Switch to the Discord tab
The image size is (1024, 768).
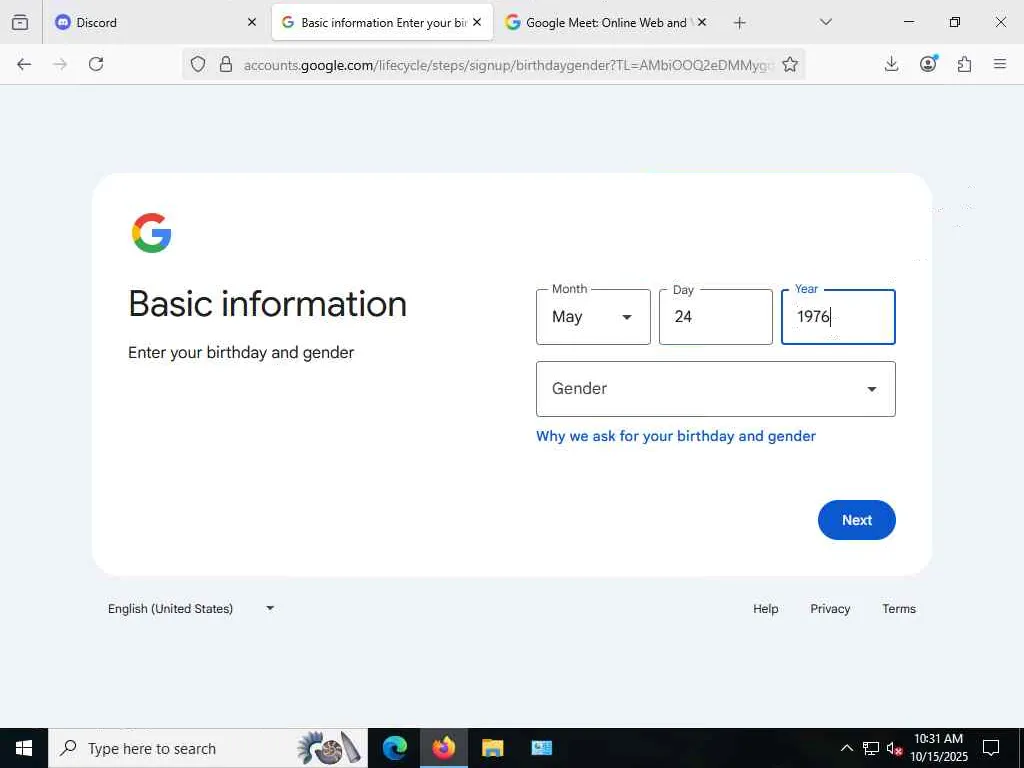(155, 22)
